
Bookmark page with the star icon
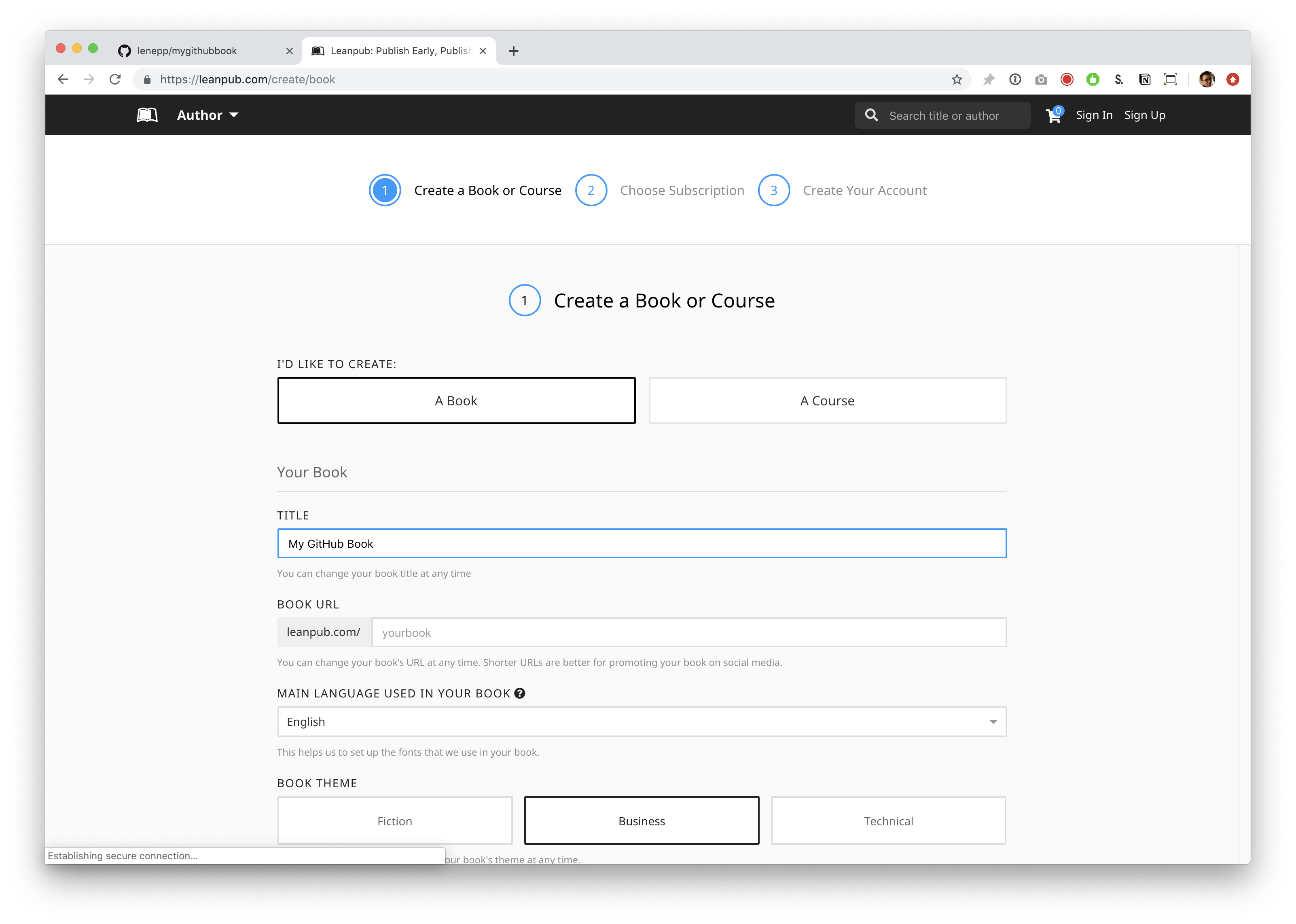[957, 80]
